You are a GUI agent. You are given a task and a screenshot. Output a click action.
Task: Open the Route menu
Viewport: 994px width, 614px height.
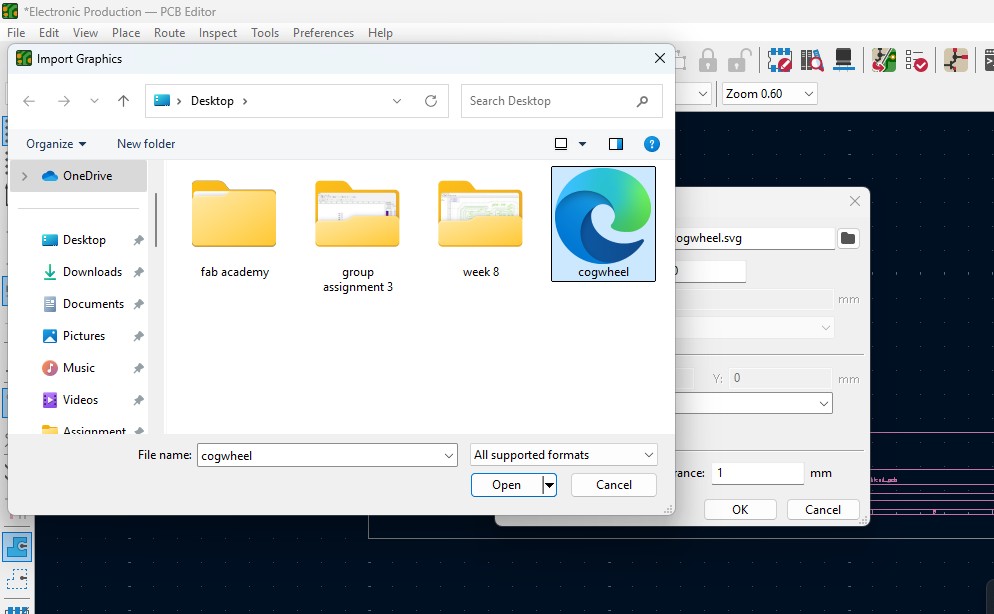point(169,33)
